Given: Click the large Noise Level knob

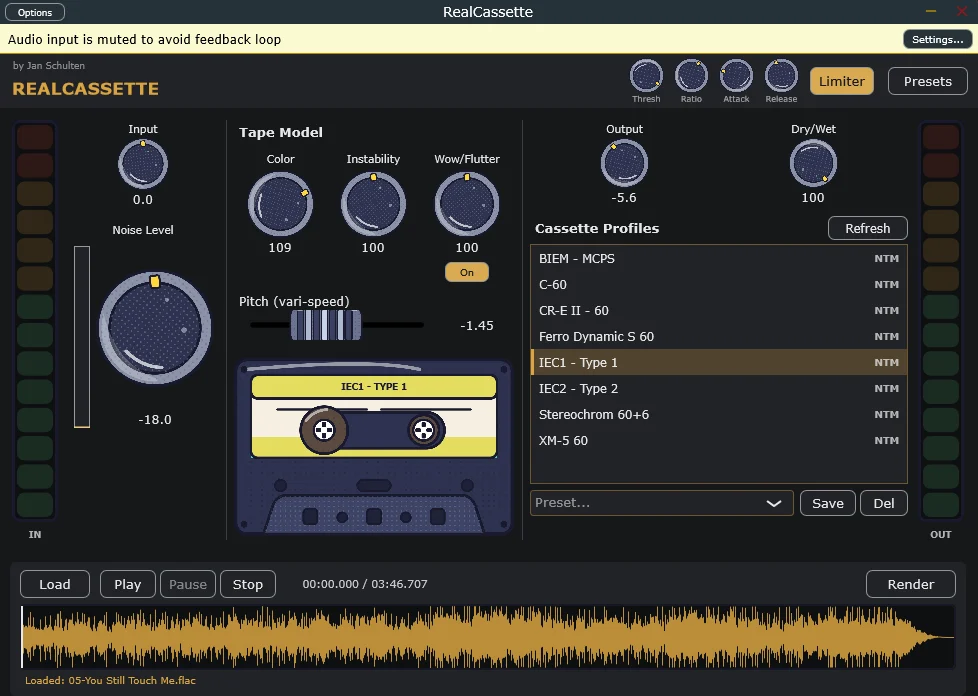Looking at the screenshot, I should (x=155, y=327).
